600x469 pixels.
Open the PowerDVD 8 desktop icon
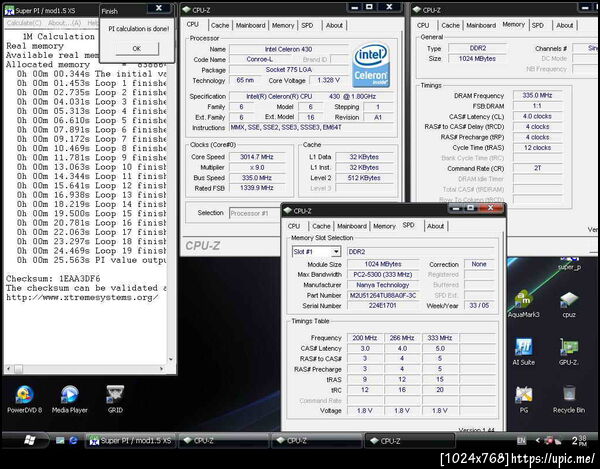point(24,399)
